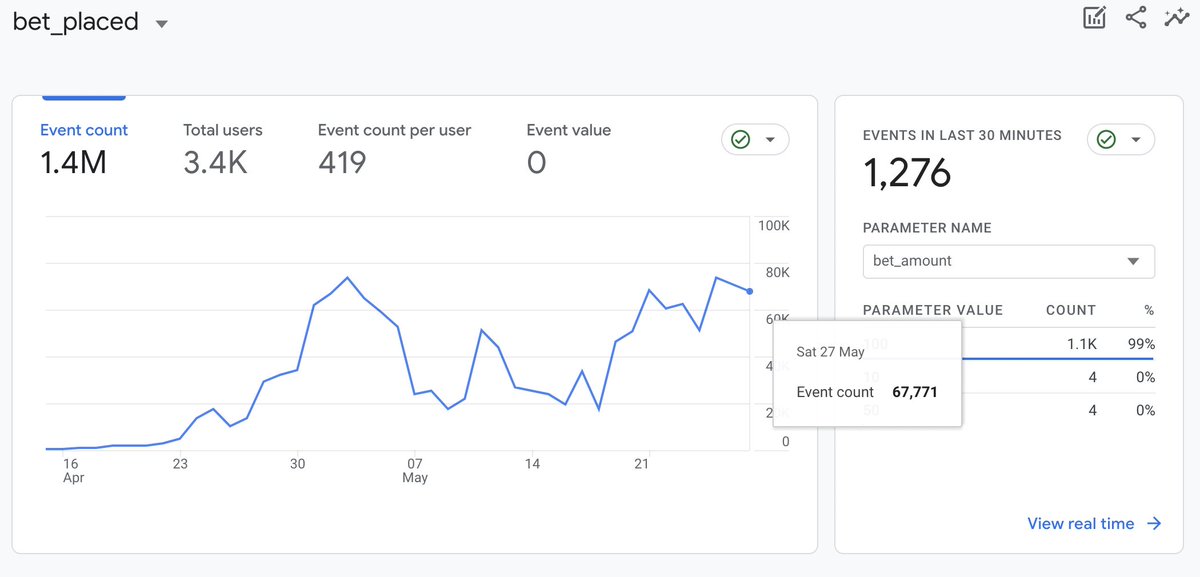1200x577 pixels.
Task: Click the 3.4K total users value
Action: (215, 162)
